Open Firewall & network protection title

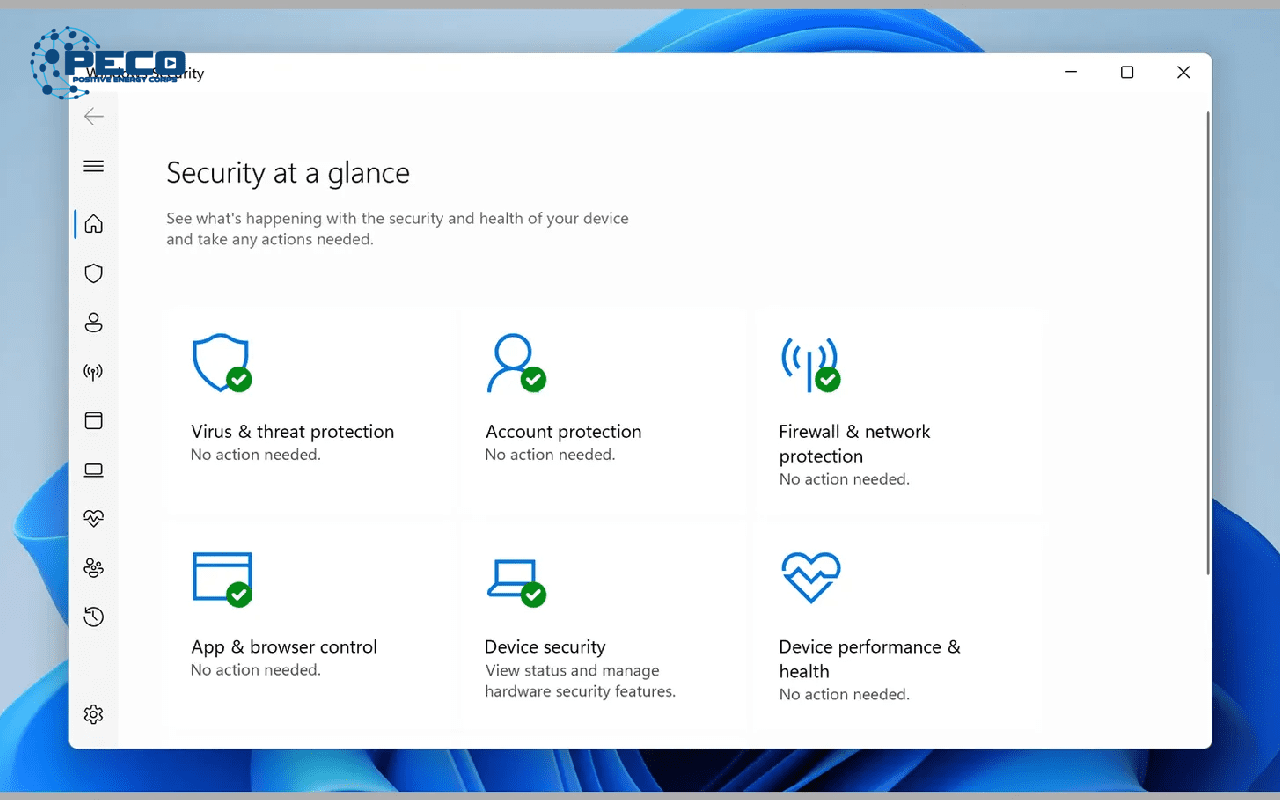[855, 444]
